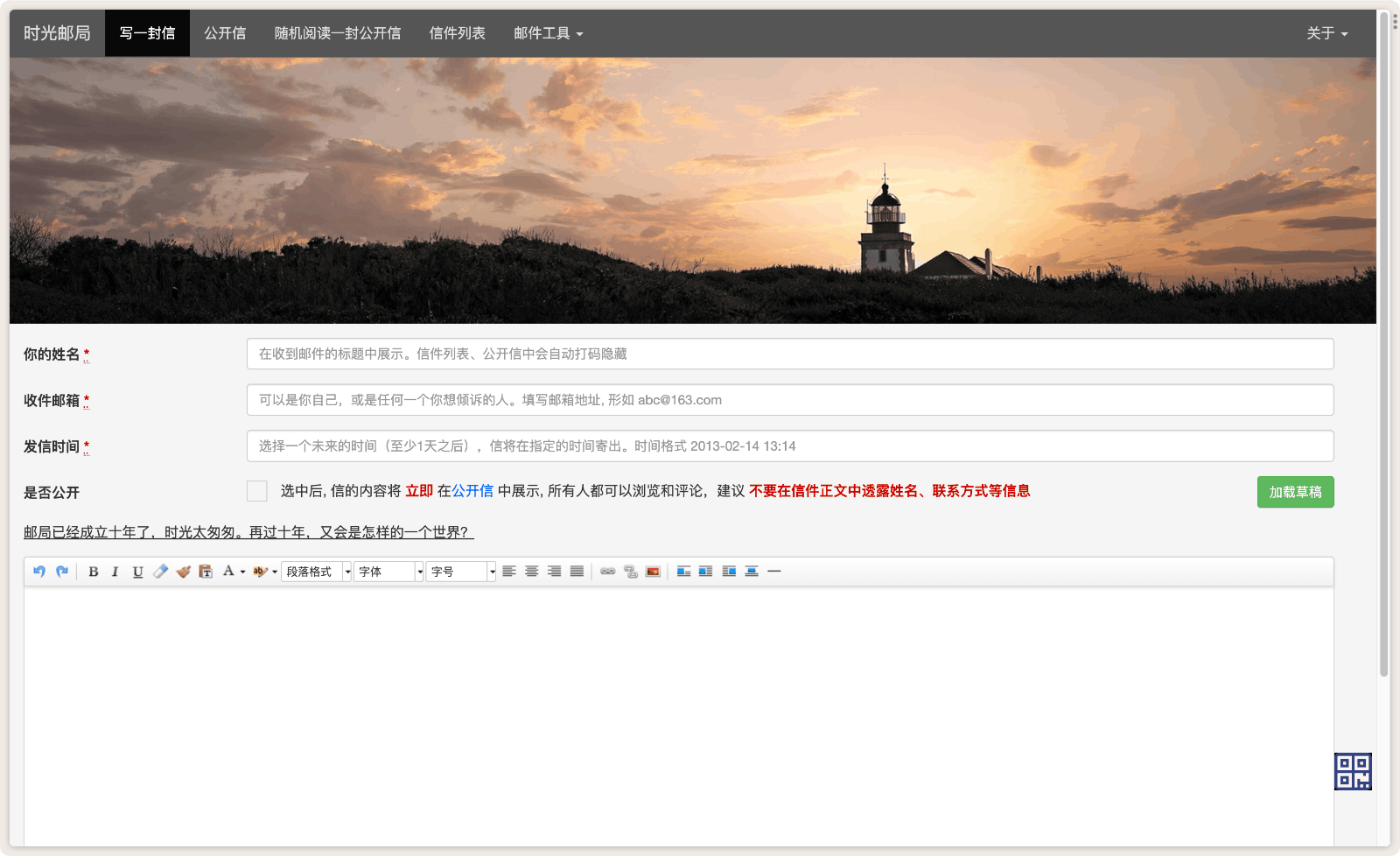The image size is (1400, 856).
Task: Expand the highlight color dropdown arrow
Action: tap(274, 572)
